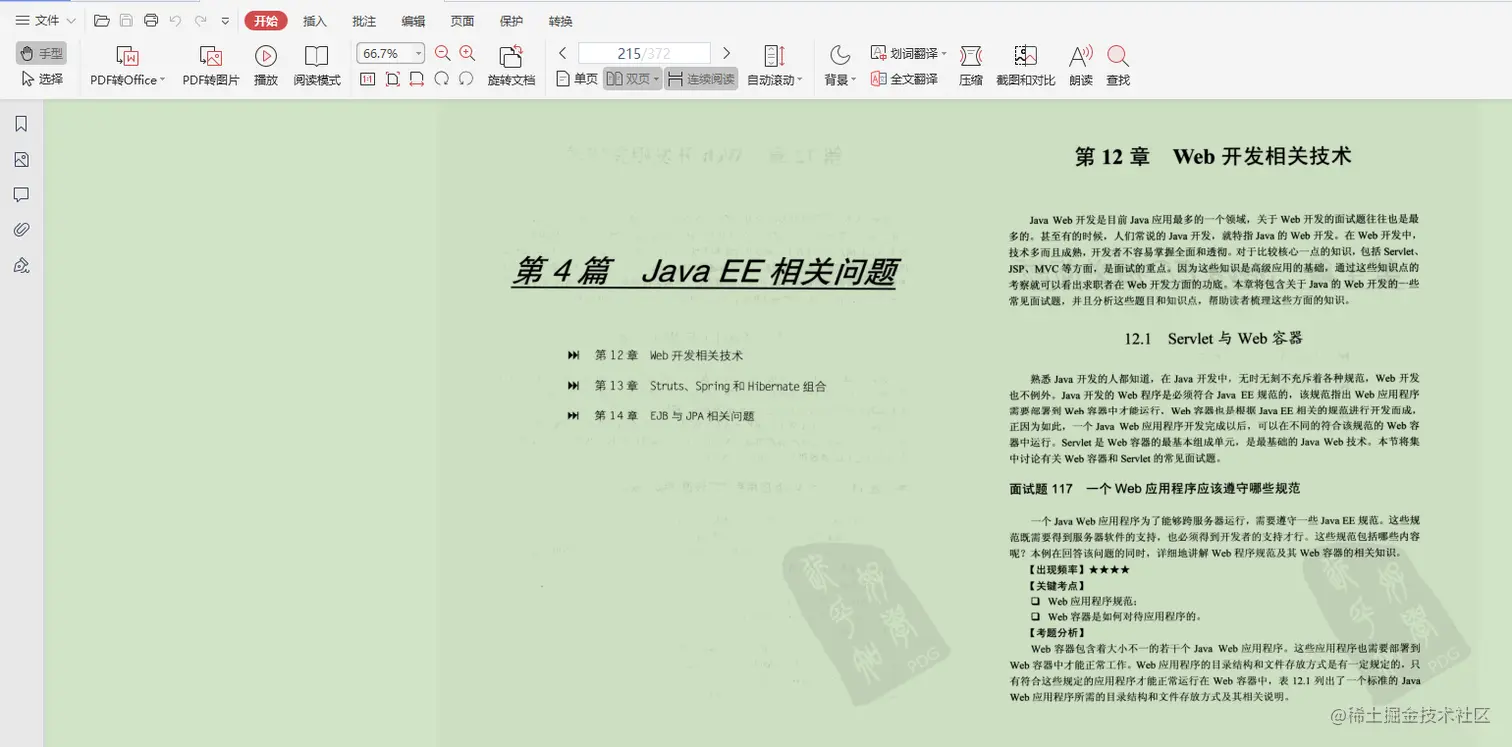Screen dimensions: 1512x747
Task: Start the 播放 slideshow playback
Action: tap(265, 64)
